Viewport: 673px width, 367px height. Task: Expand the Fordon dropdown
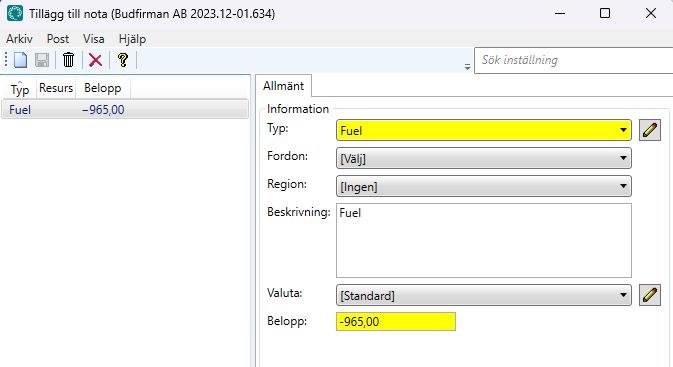(x=484, y=158)
